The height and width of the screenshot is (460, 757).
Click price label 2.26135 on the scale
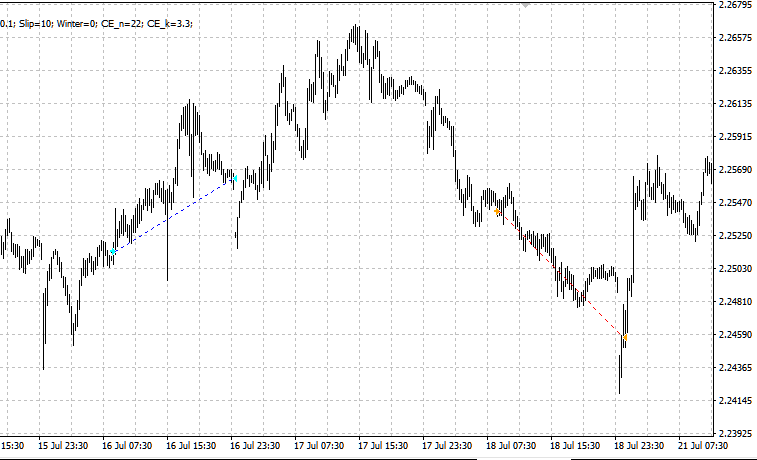coord(735,104)
